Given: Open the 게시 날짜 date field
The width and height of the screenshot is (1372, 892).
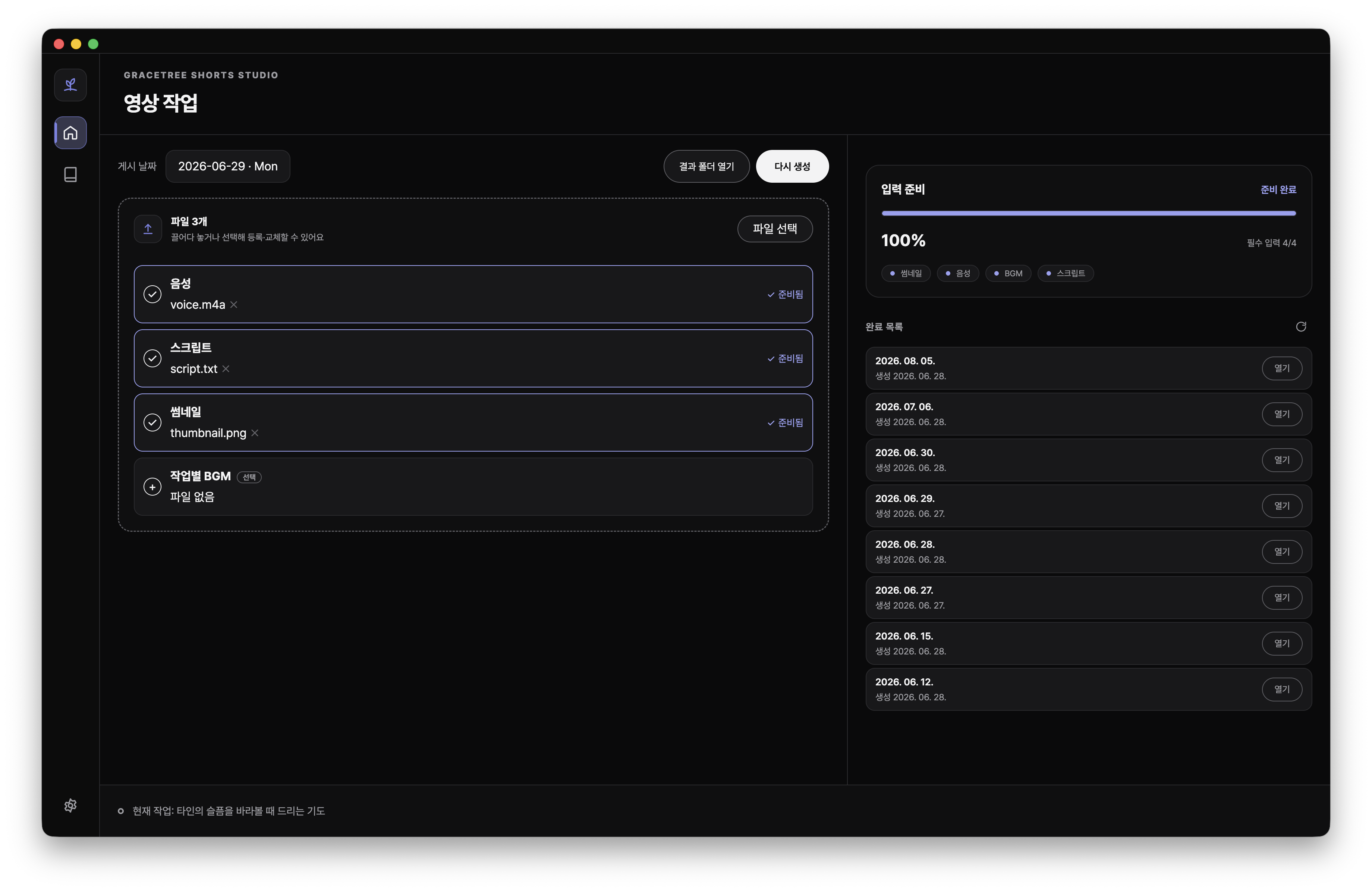Looking at the screenshot, I should 228,167.
